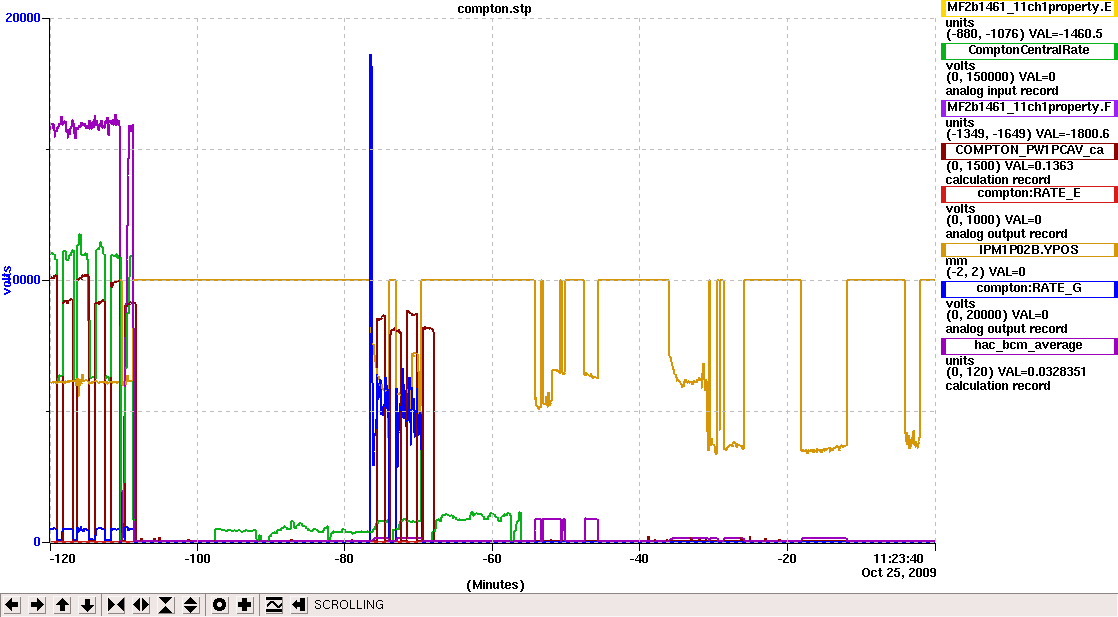Zoom in on the time axis (inward triangles)
This screenshot has width=1118, height=617.
tap(116, 605)
